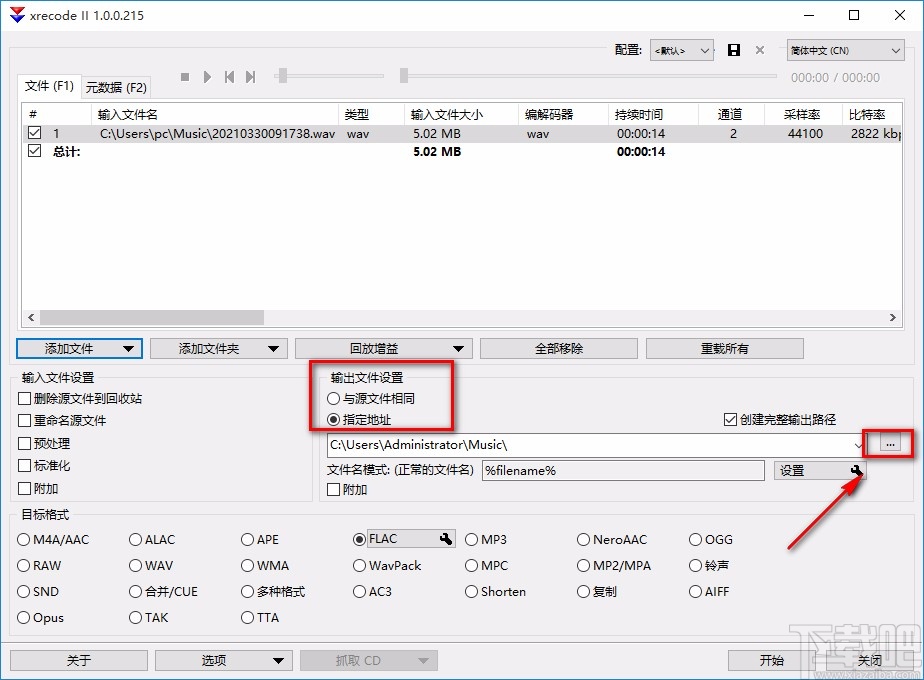Click the previous track playback icon
Image resolution: width=924 pixels, height=680 pixels.
[x=230, y=76]
